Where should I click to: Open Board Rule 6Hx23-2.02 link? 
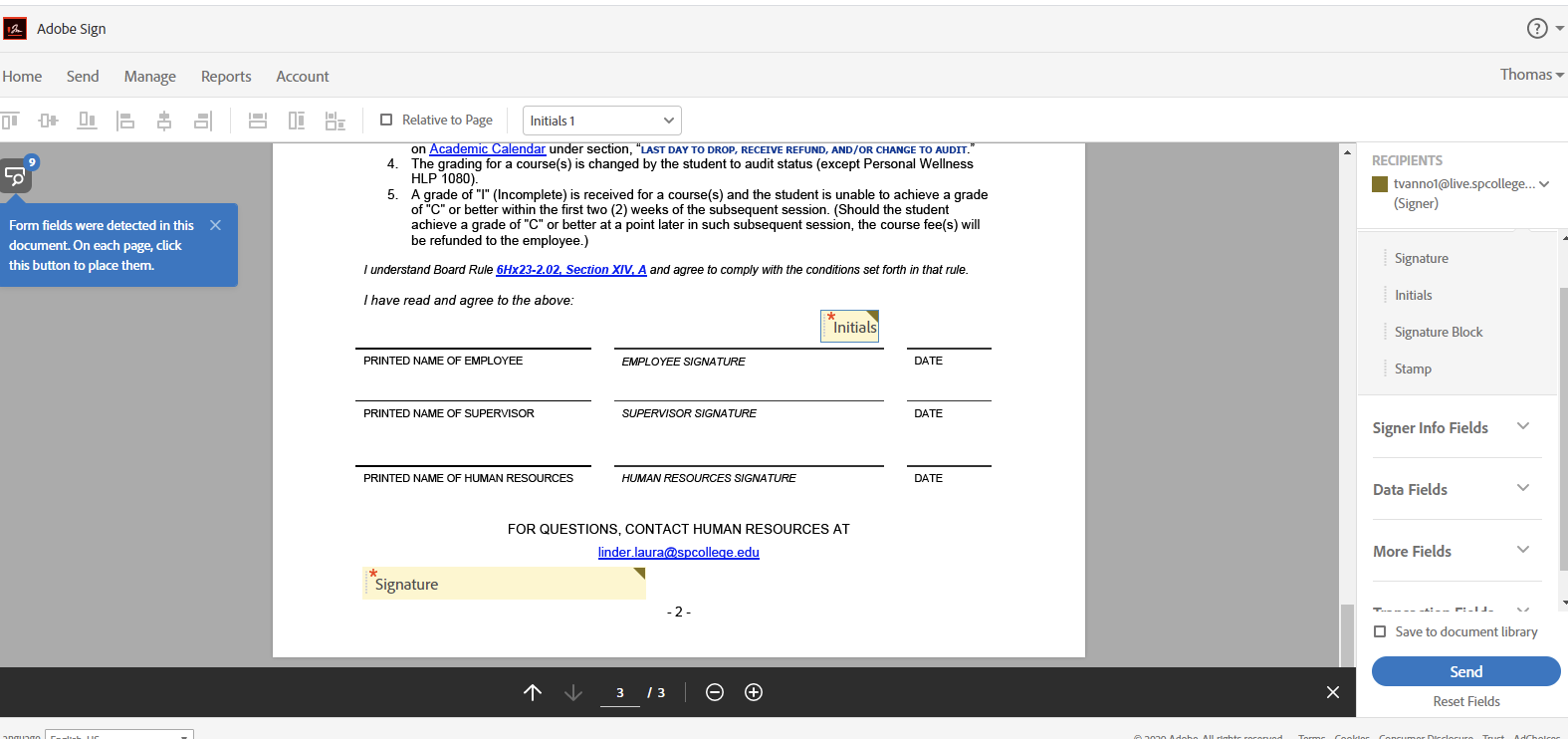[571, 270]
